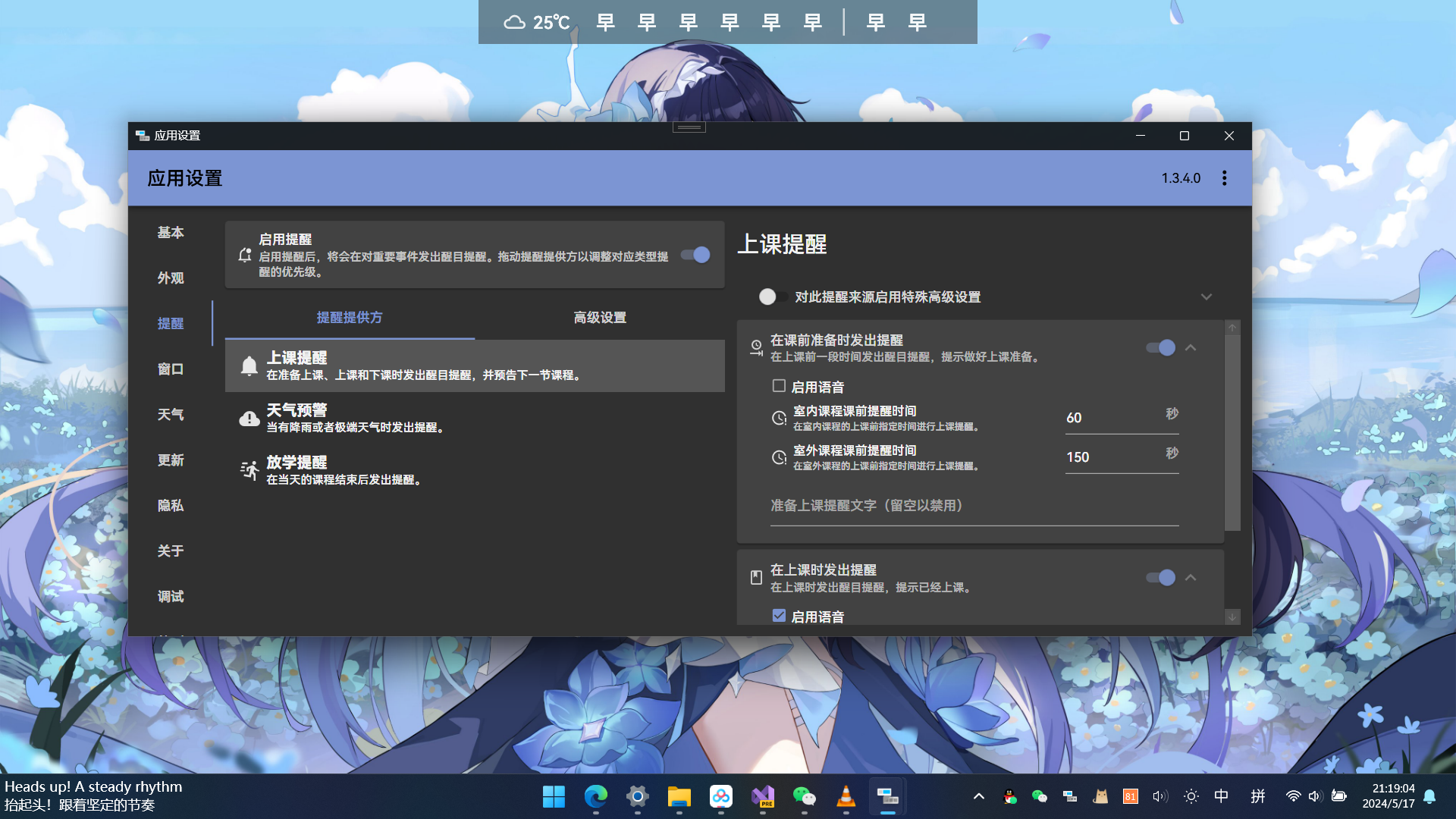Open WeChat from the taskbar
Screen dimensions: 1456x819
click(805, 796)
